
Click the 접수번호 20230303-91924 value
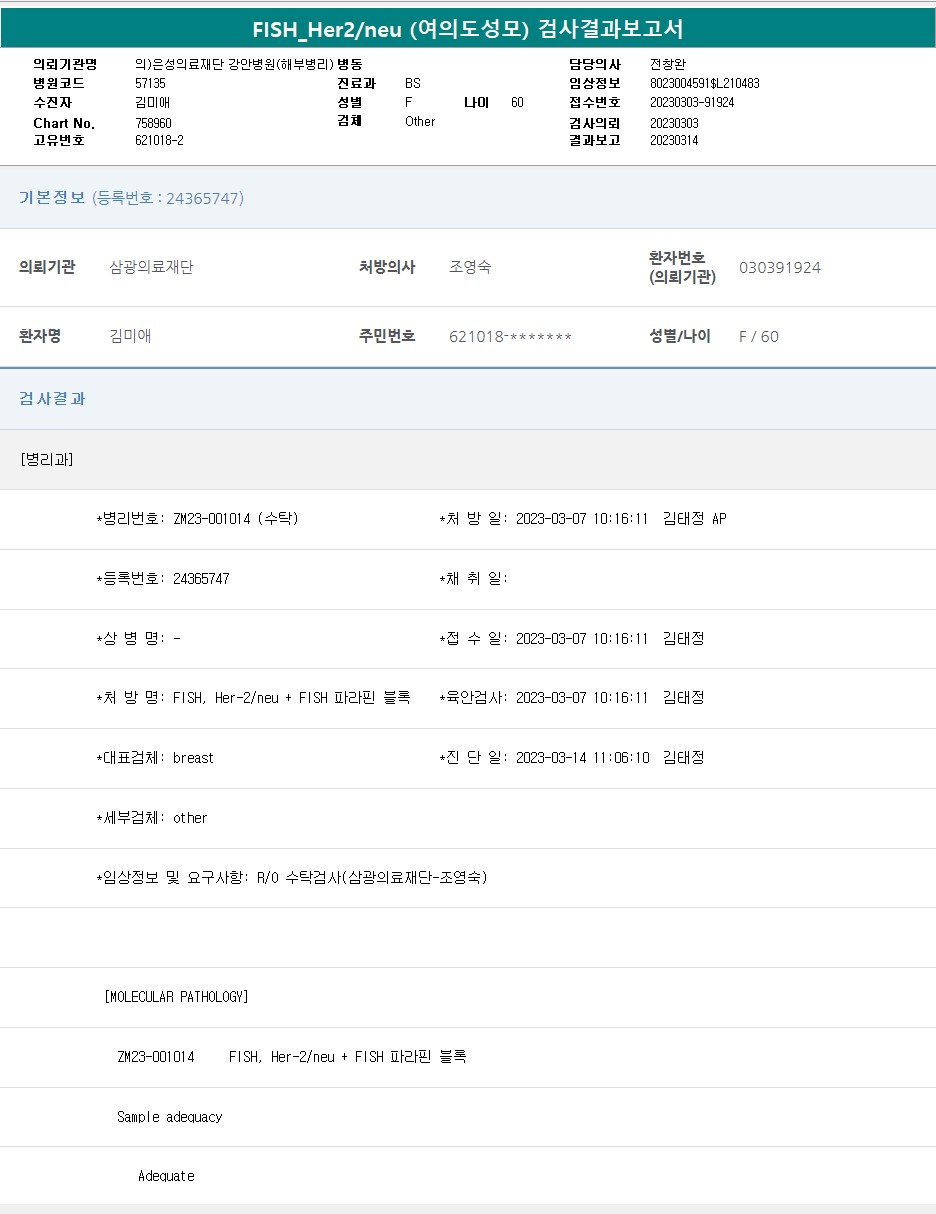(692, 102)
